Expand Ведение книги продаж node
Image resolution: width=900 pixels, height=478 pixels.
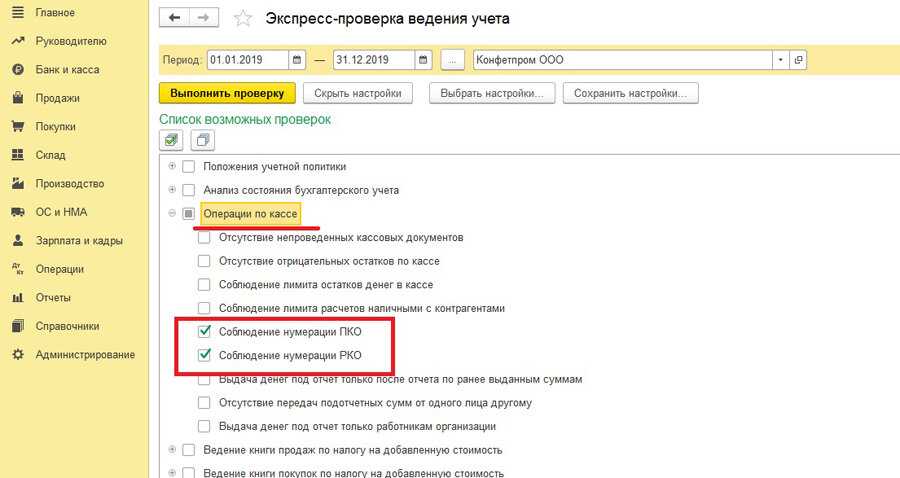[172, 449]
